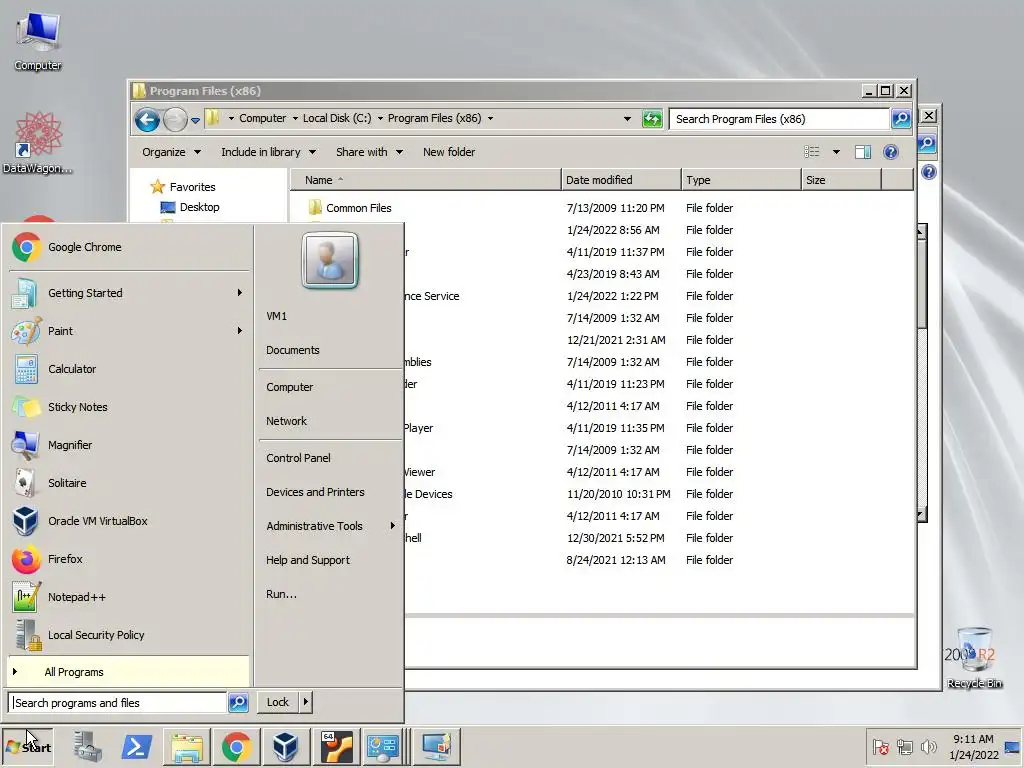Open VirtualBox from the taskbar
The width and height of the screenshot is (1024, 768).
pos(285,746)
